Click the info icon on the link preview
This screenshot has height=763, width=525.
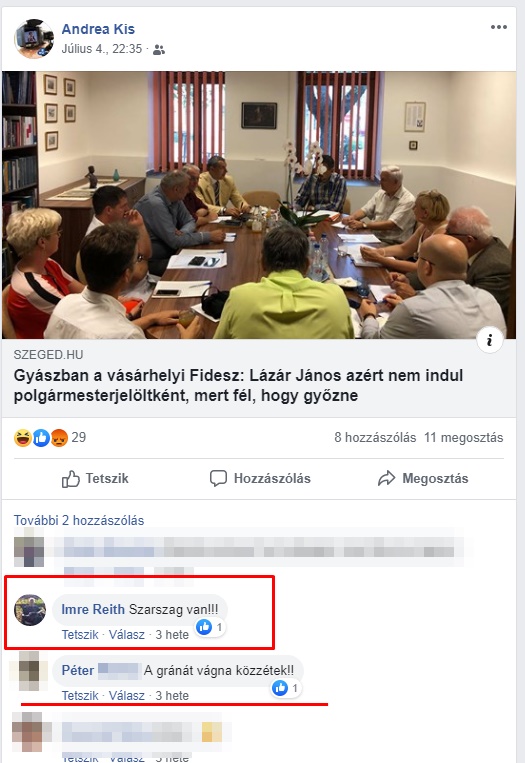click(x=489, y=340)
